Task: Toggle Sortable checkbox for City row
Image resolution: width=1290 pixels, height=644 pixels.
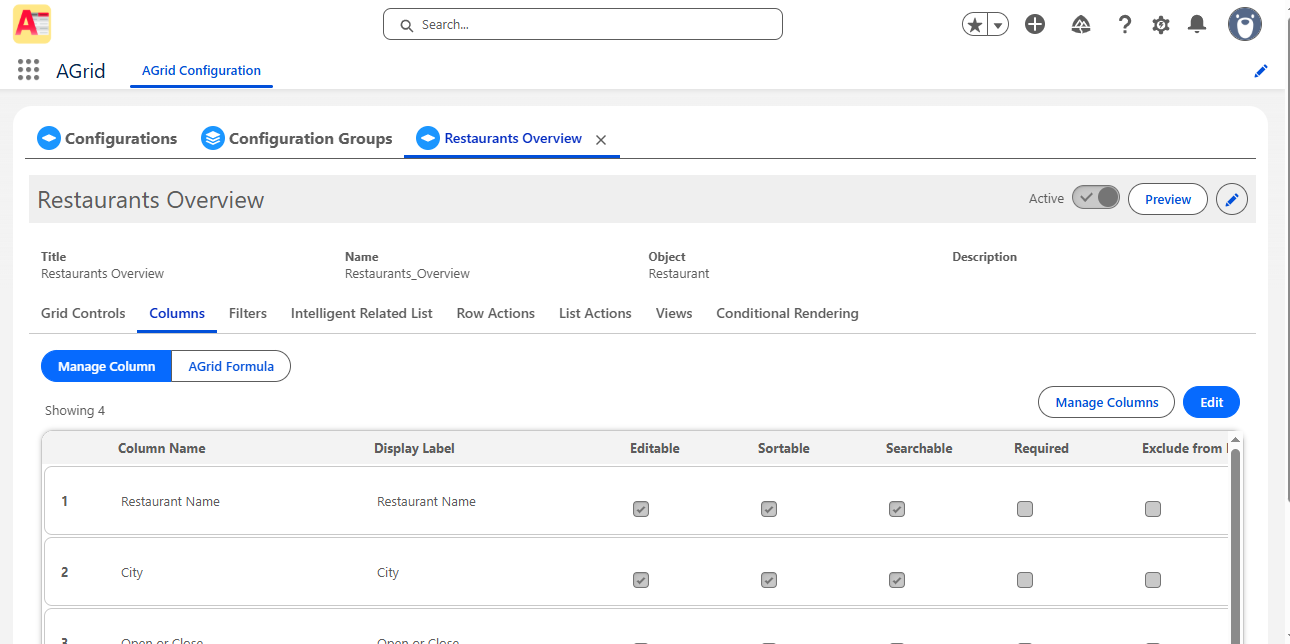Action: point(769,580)
